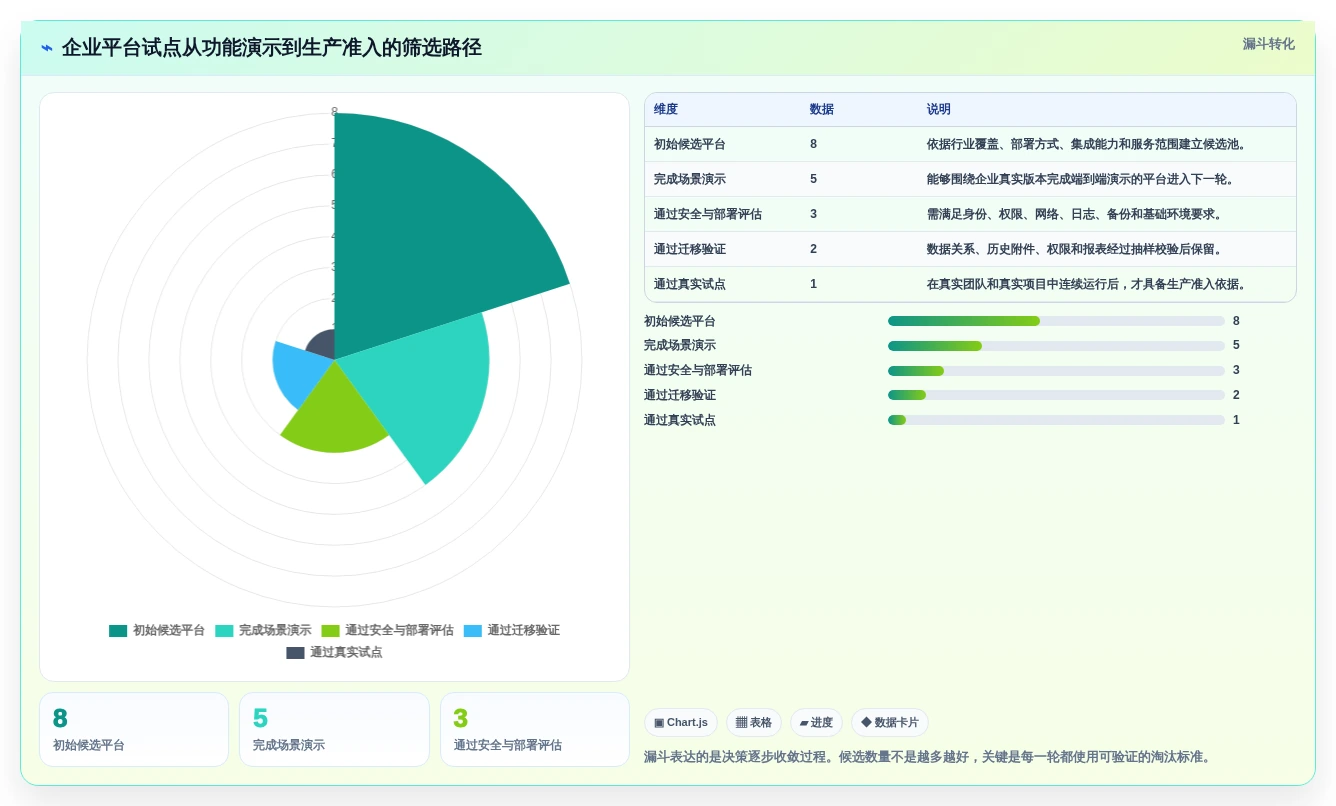1336x806 pixels.
Task: Click the 进度 tag chip
Action: (816, 723)
